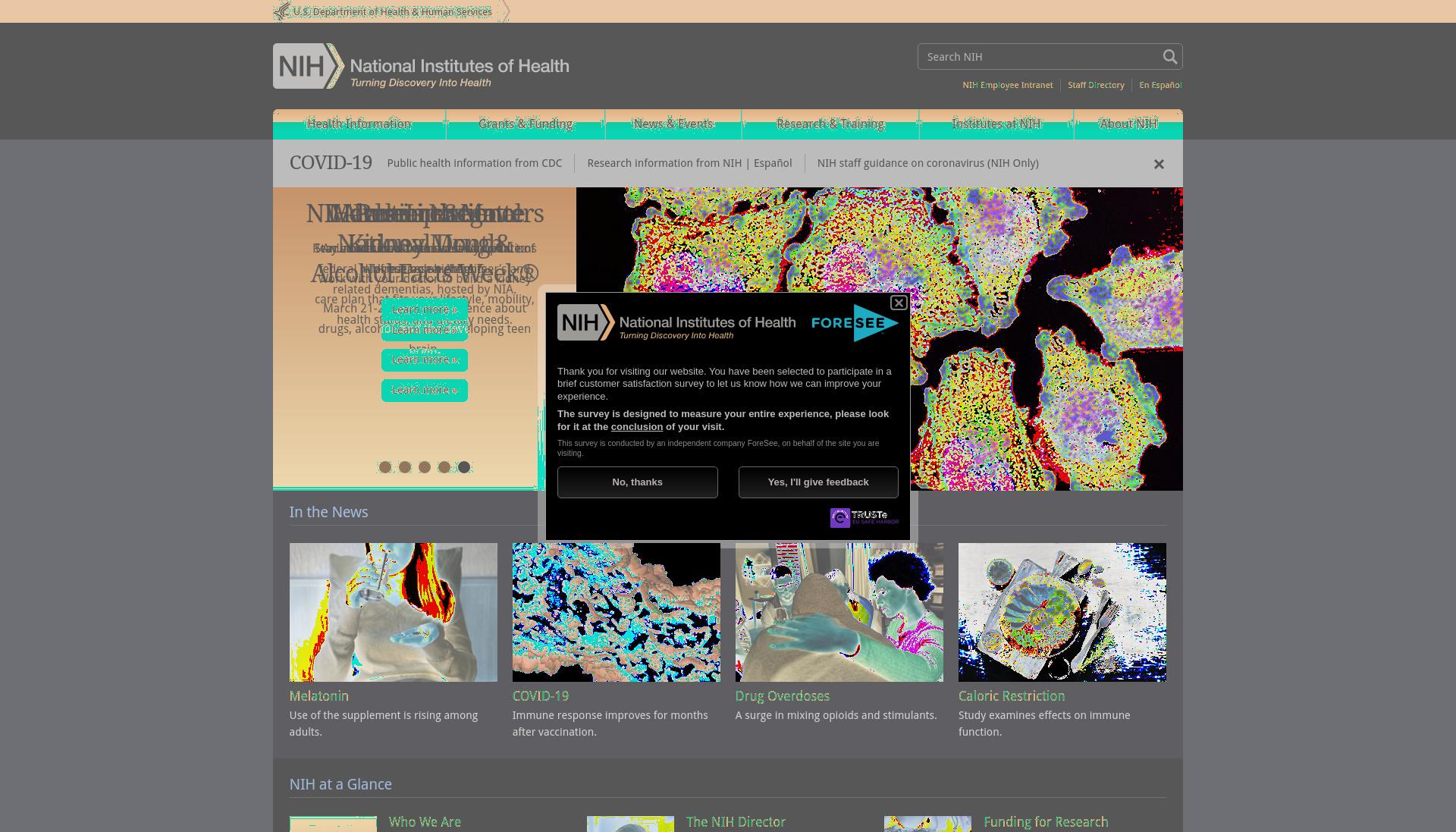Click U.S. Department of Health & Human Services
The width and height of the screenshot is (1456, 832).
click(x=392, y=11)
